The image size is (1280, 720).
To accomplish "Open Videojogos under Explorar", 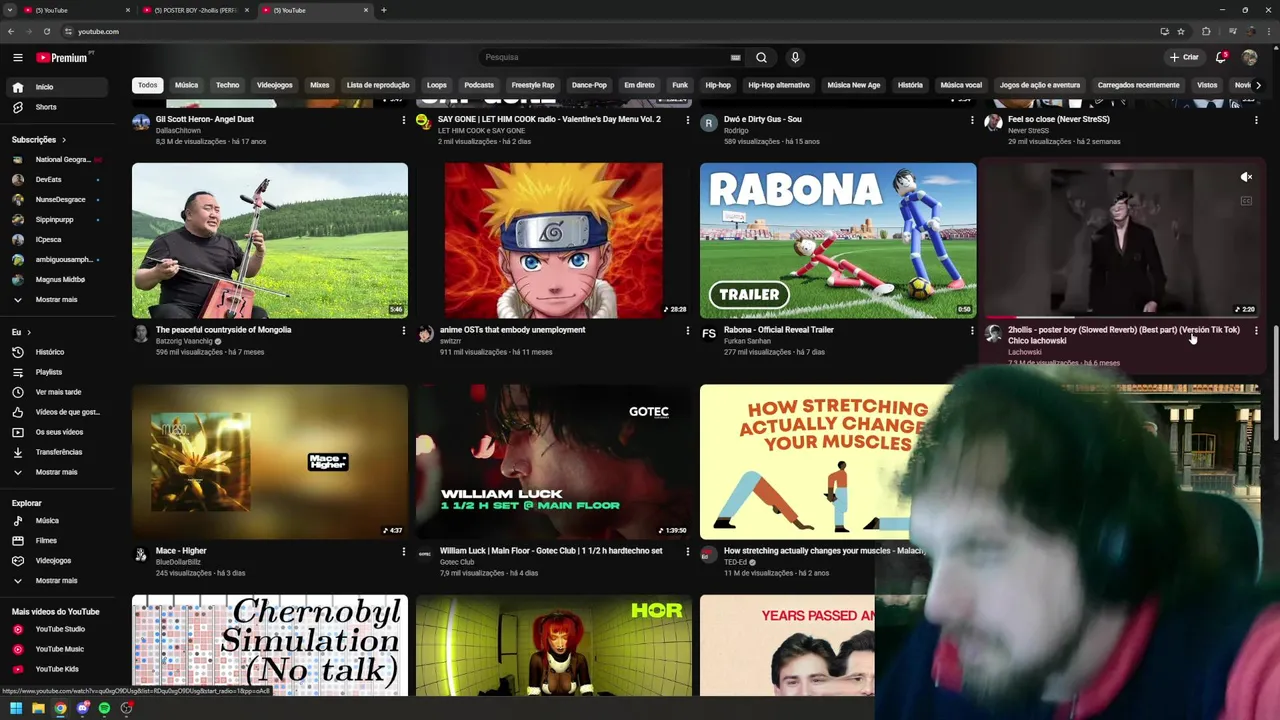I will click(58, 561).
